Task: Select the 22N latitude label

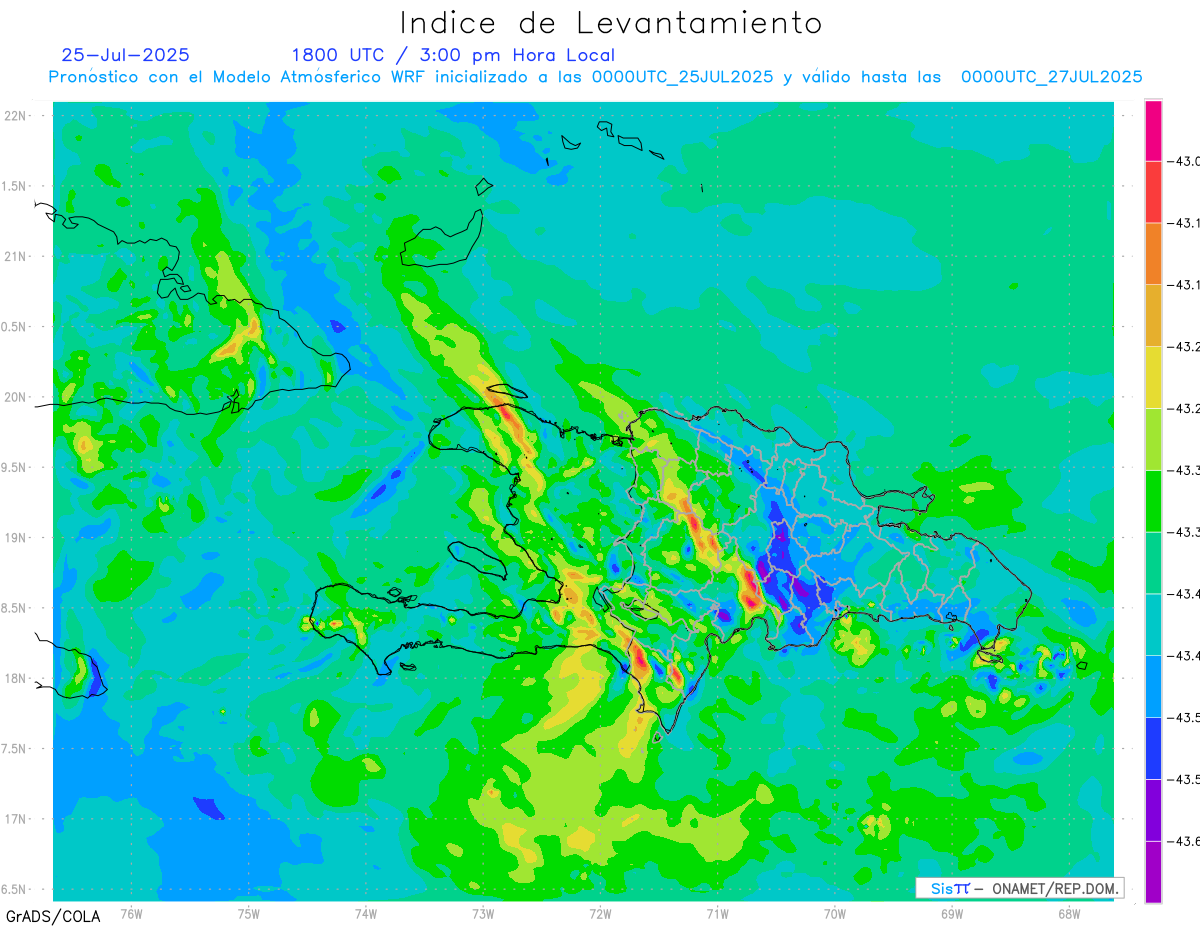Action: (x=17, y=116)
